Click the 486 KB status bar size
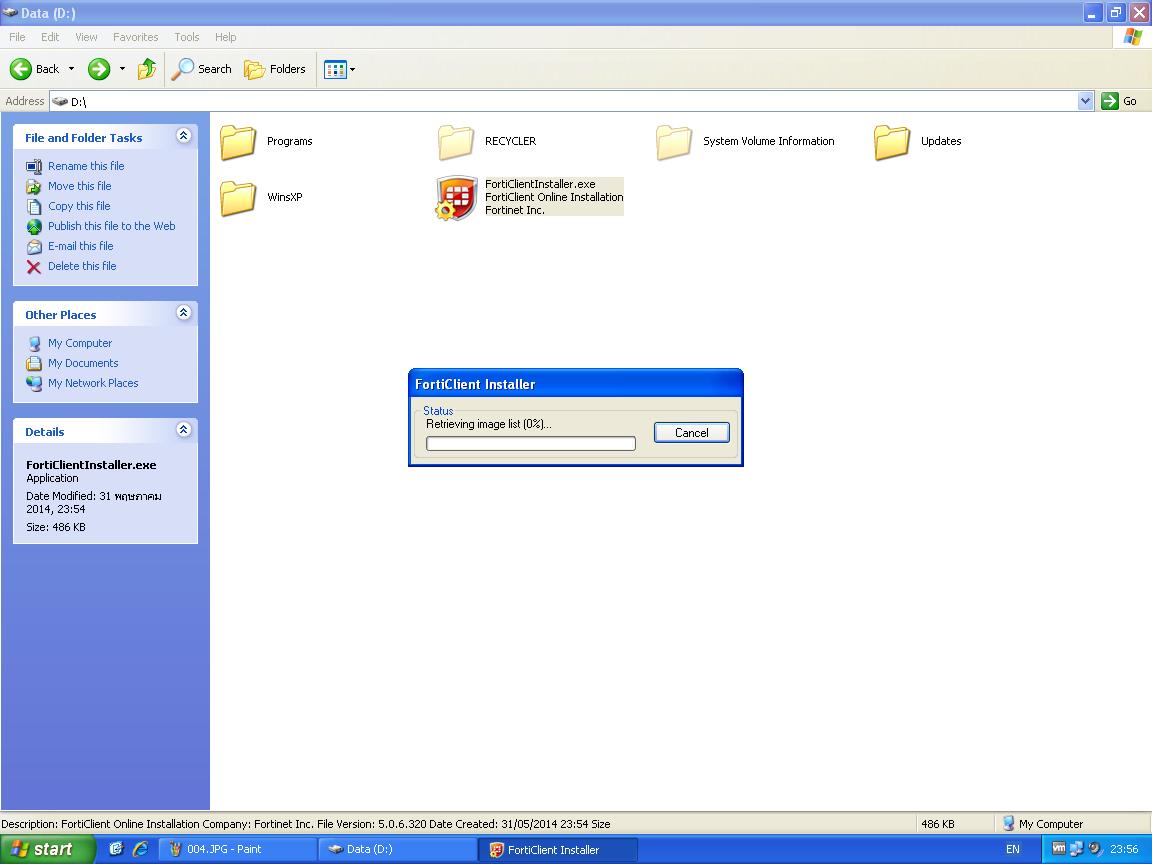The height and width of the screenshot is (864, 1152). [x=938, y=824]
